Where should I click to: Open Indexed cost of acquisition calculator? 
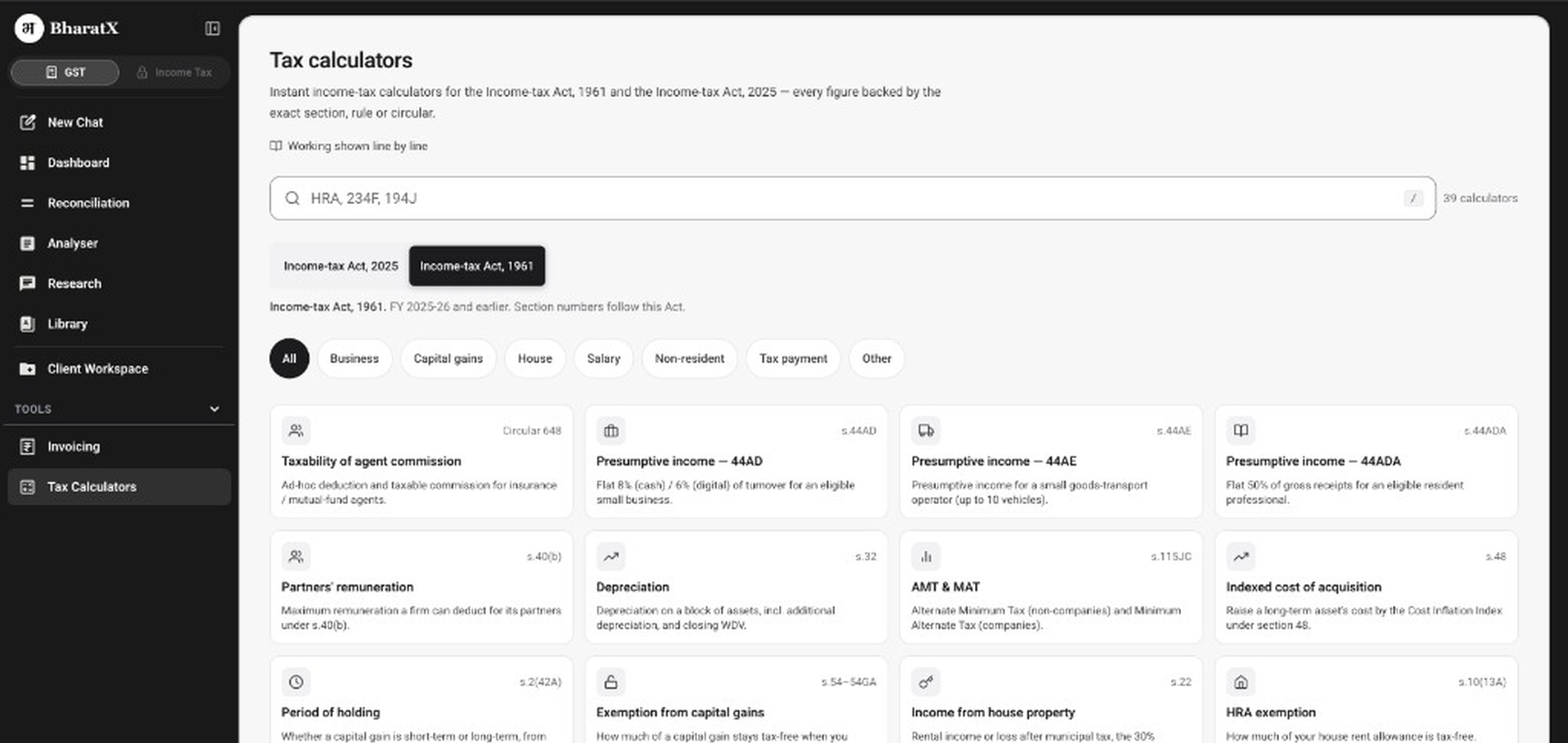pyautogui.click(x=1366, y=587)
